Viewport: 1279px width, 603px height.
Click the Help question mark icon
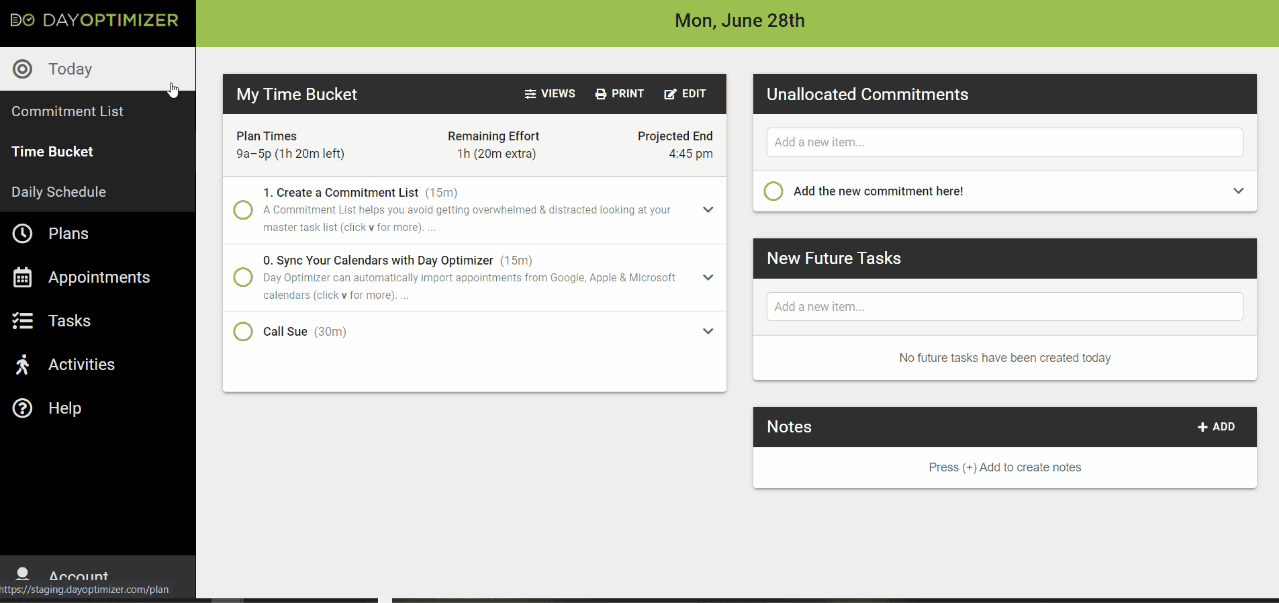(22, 408)
